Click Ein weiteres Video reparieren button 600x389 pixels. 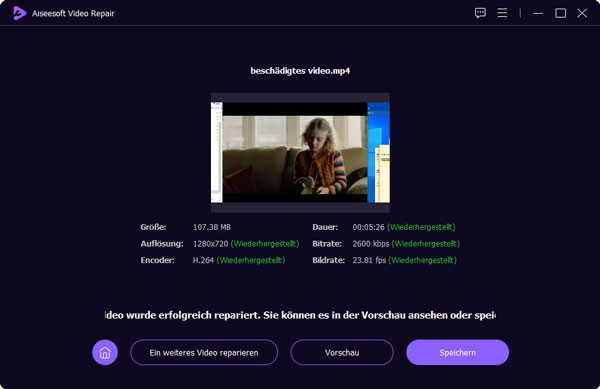point(204,352)
